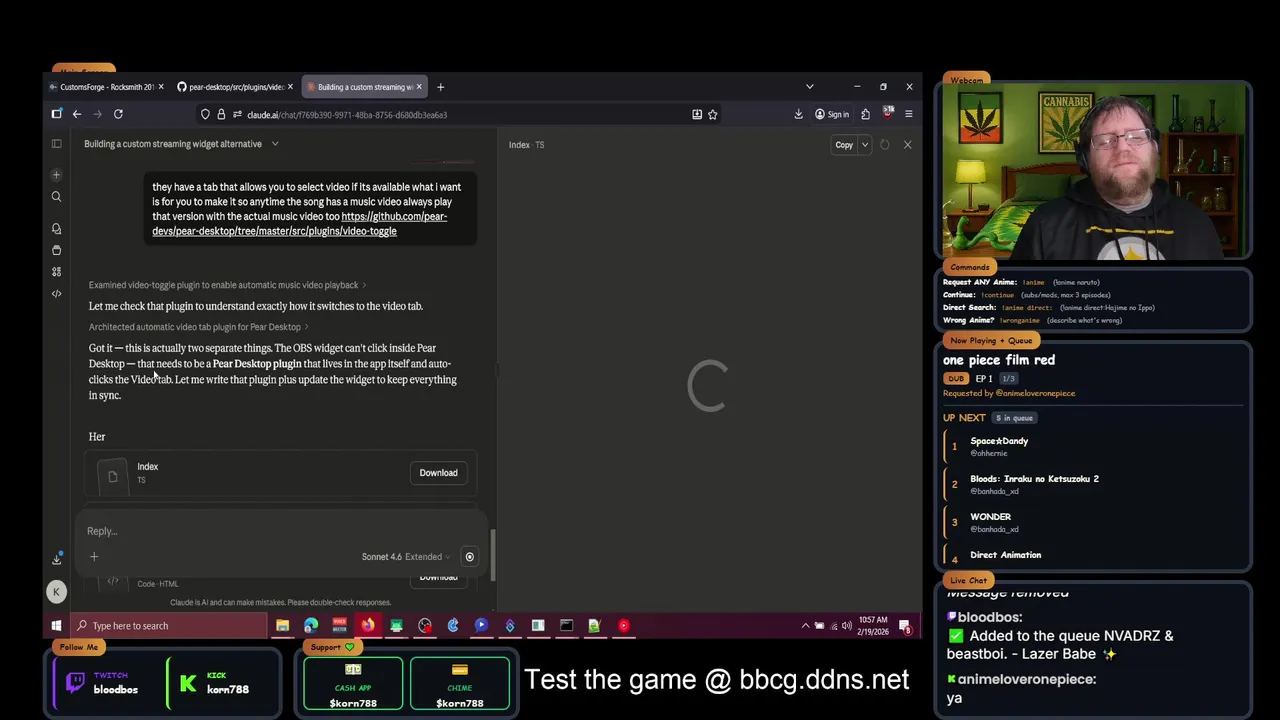Viewport: 1280px width, 720px height.
Task: Click the Firefox sidebar toggle icon
Action: 57,114
